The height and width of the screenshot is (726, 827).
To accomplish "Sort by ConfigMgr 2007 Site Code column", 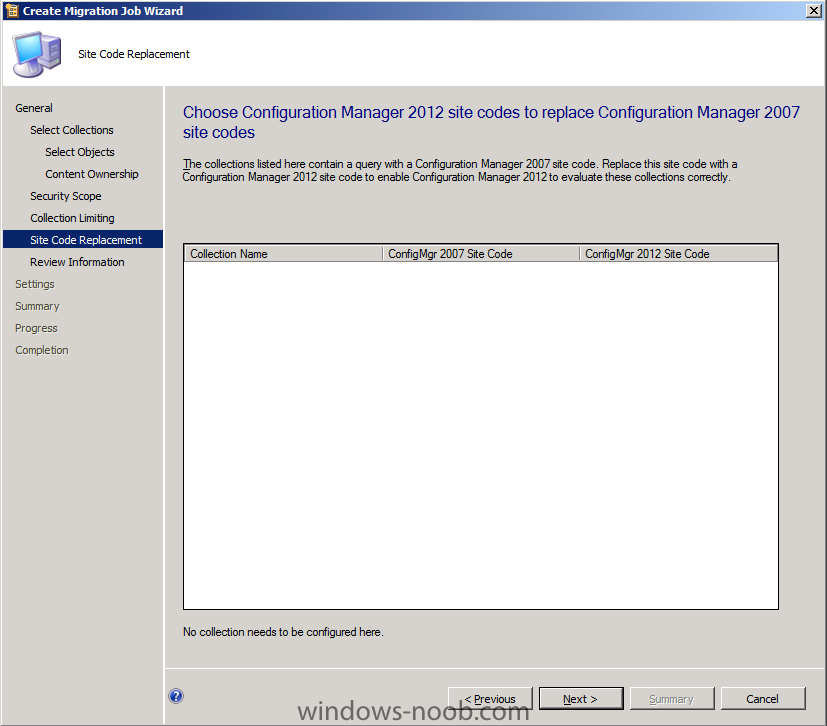I will (481, 254).
